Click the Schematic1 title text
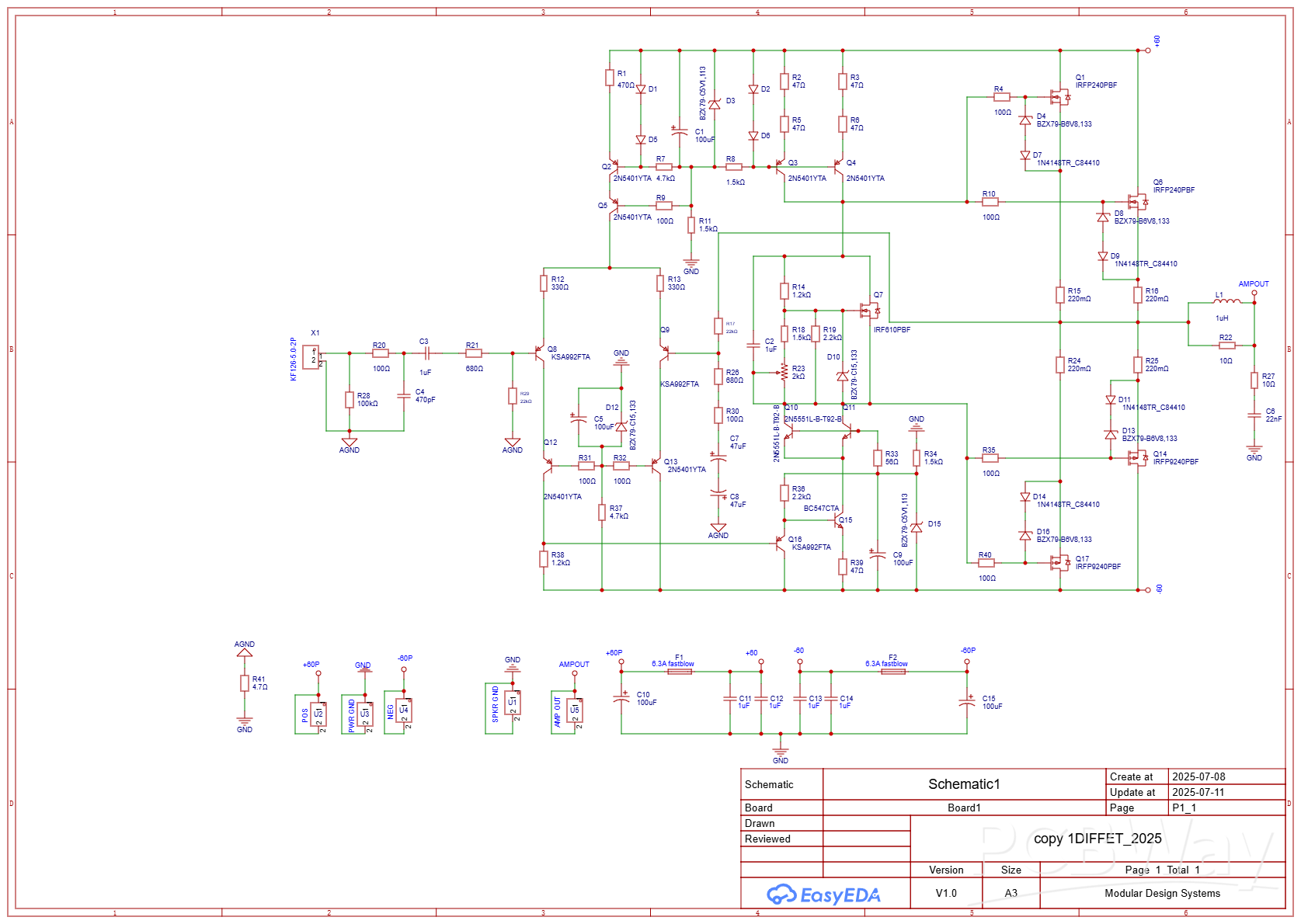This screenshot has height=924, width=1301. (964, 784)
